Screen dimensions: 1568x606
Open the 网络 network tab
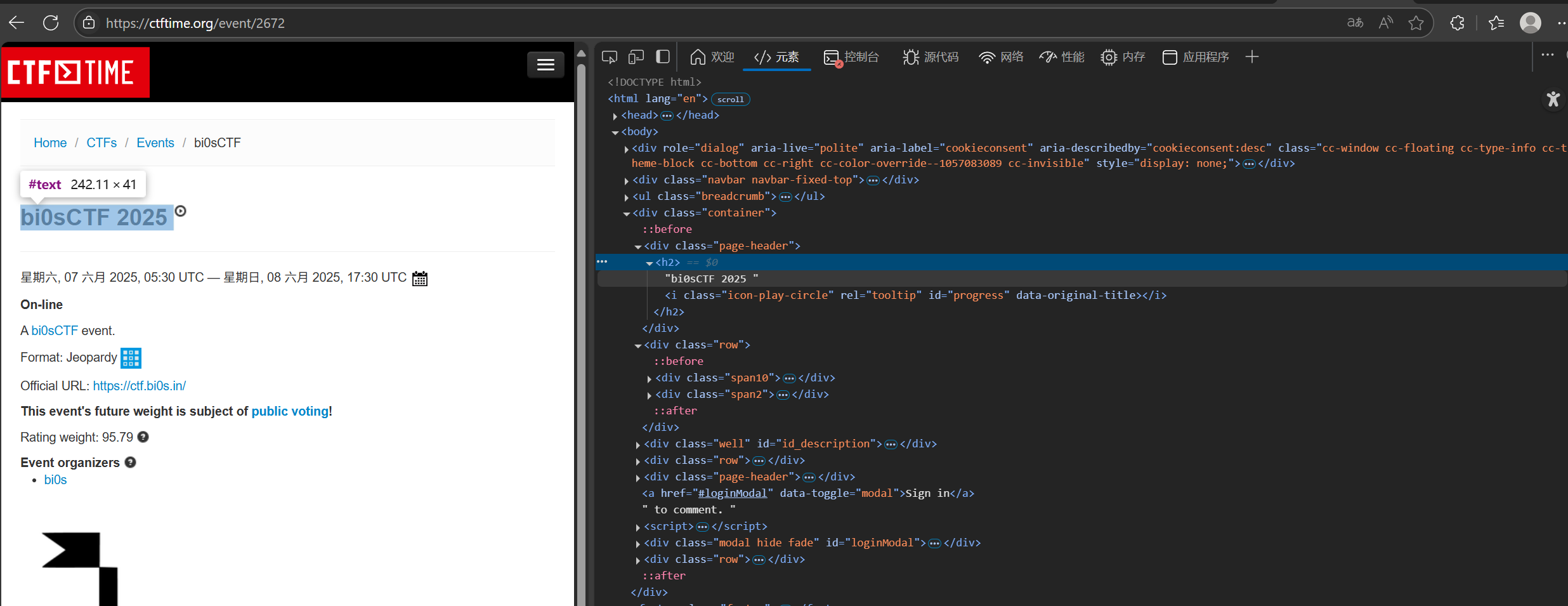coord(1001,57)
